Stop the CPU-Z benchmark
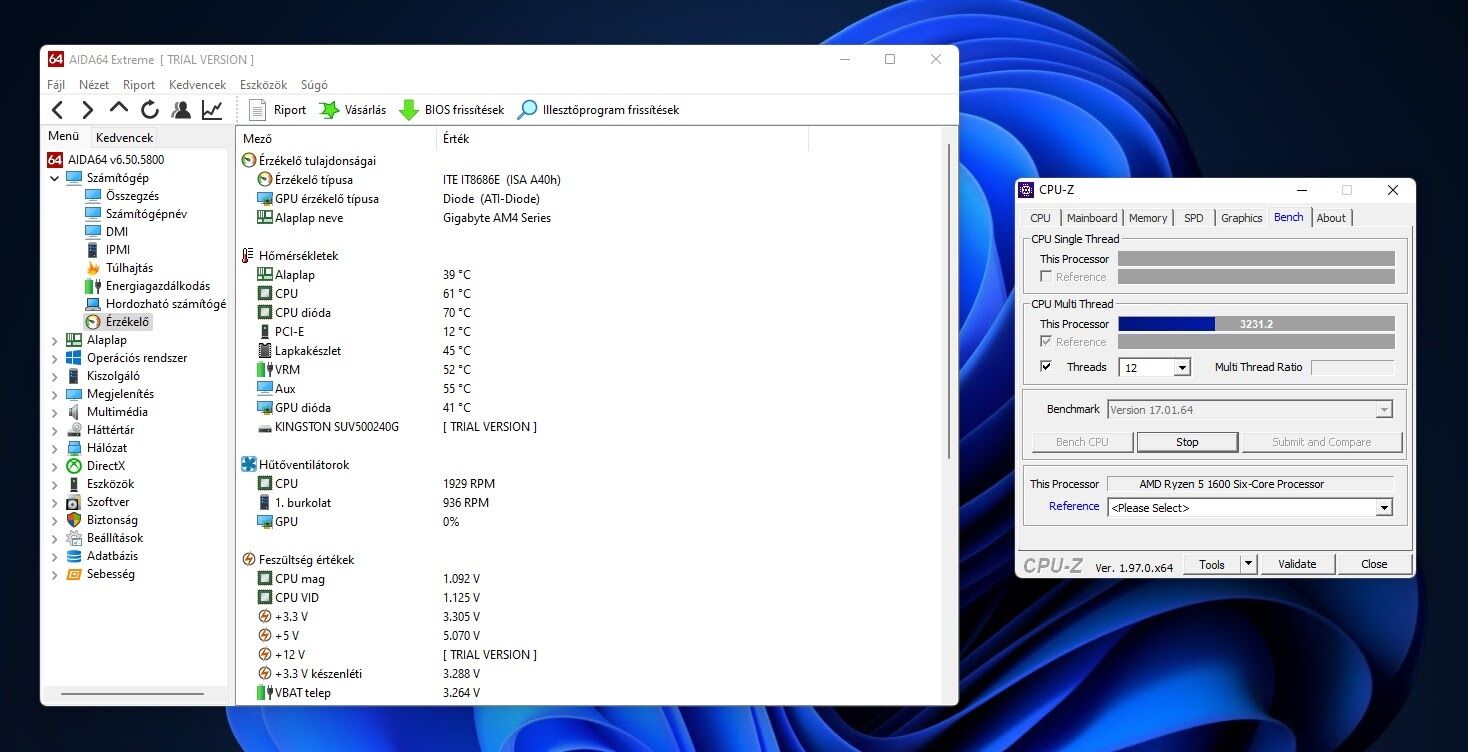This screenshot has height=752, width=1468. pos(1187,442)
